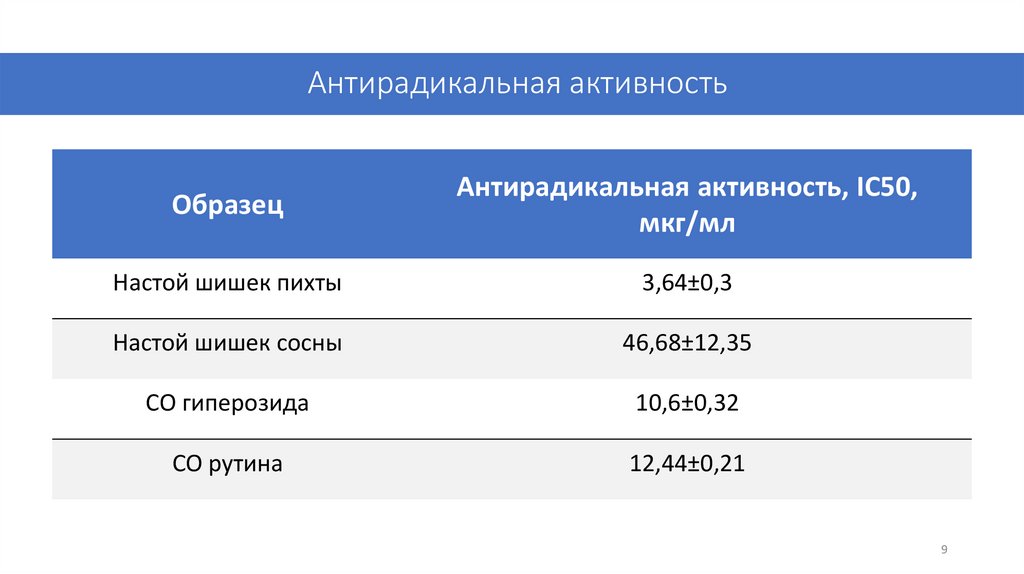1024x574 pixels.
Task: Click the slide page number 9
Action: [x=944, y=550]
